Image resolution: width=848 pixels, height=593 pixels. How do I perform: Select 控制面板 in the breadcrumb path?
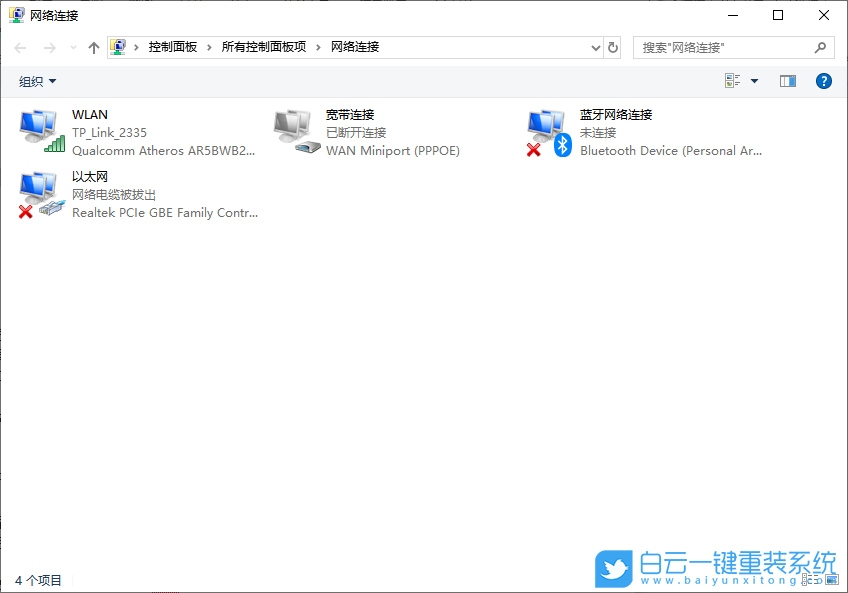[160, 46]
